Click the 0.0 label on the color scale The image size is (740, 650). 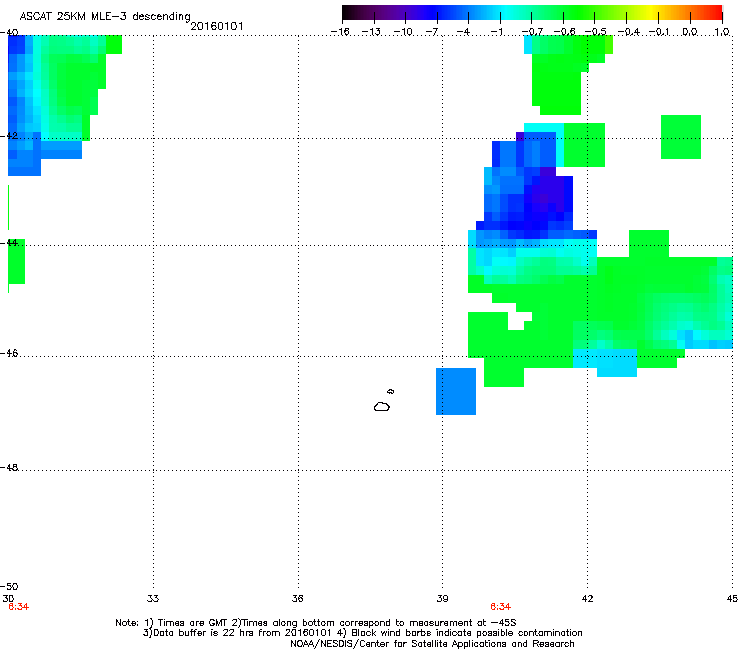[690, 32]
